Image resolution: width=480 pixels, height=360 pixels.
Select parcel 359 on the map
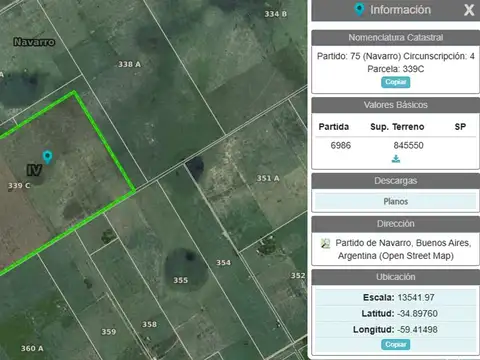pos(109,332)
